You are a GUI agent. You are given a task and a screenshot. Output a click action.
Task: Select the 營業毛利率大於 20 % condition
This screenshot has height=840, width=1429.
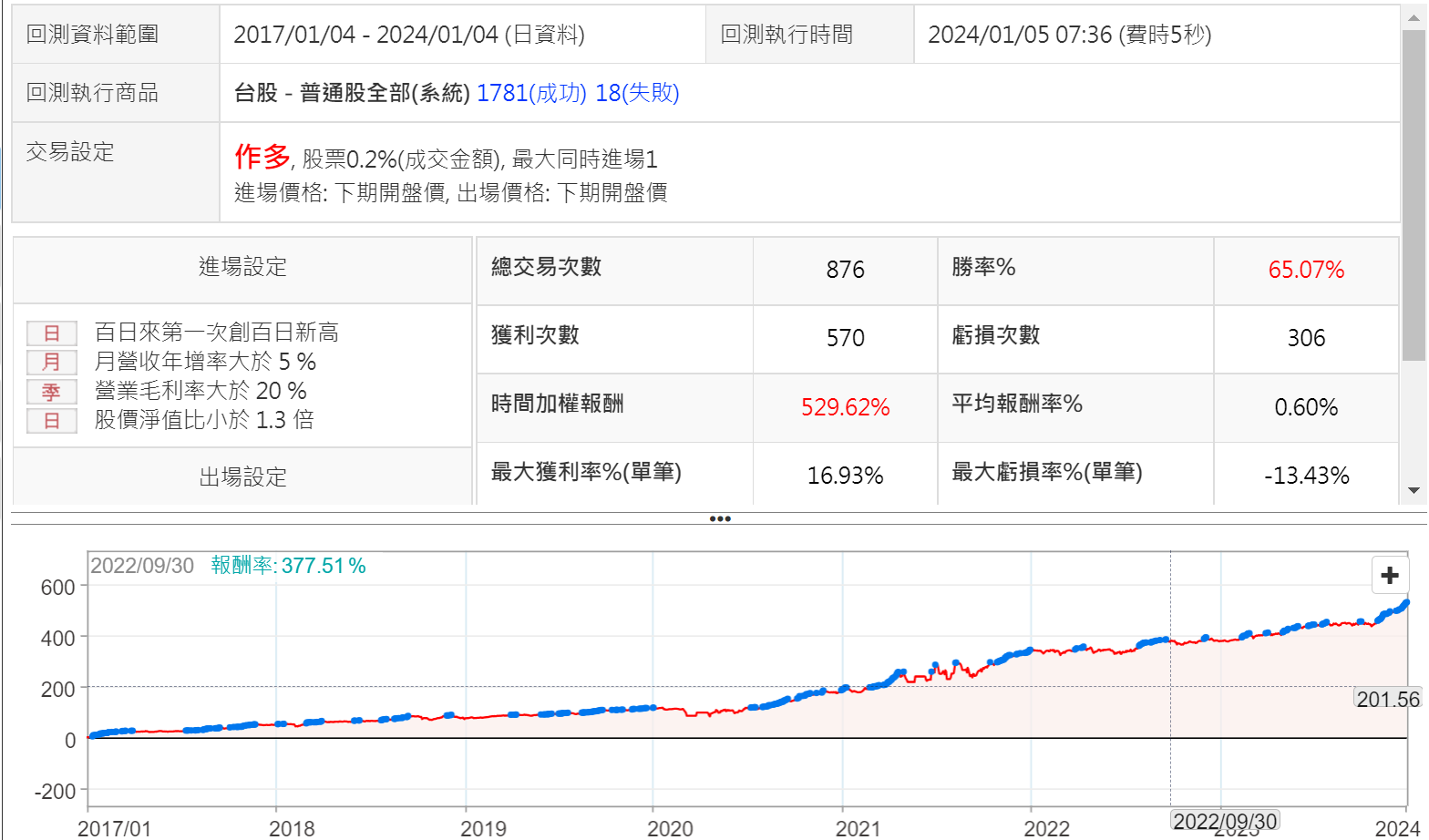(x=200, y=392)
